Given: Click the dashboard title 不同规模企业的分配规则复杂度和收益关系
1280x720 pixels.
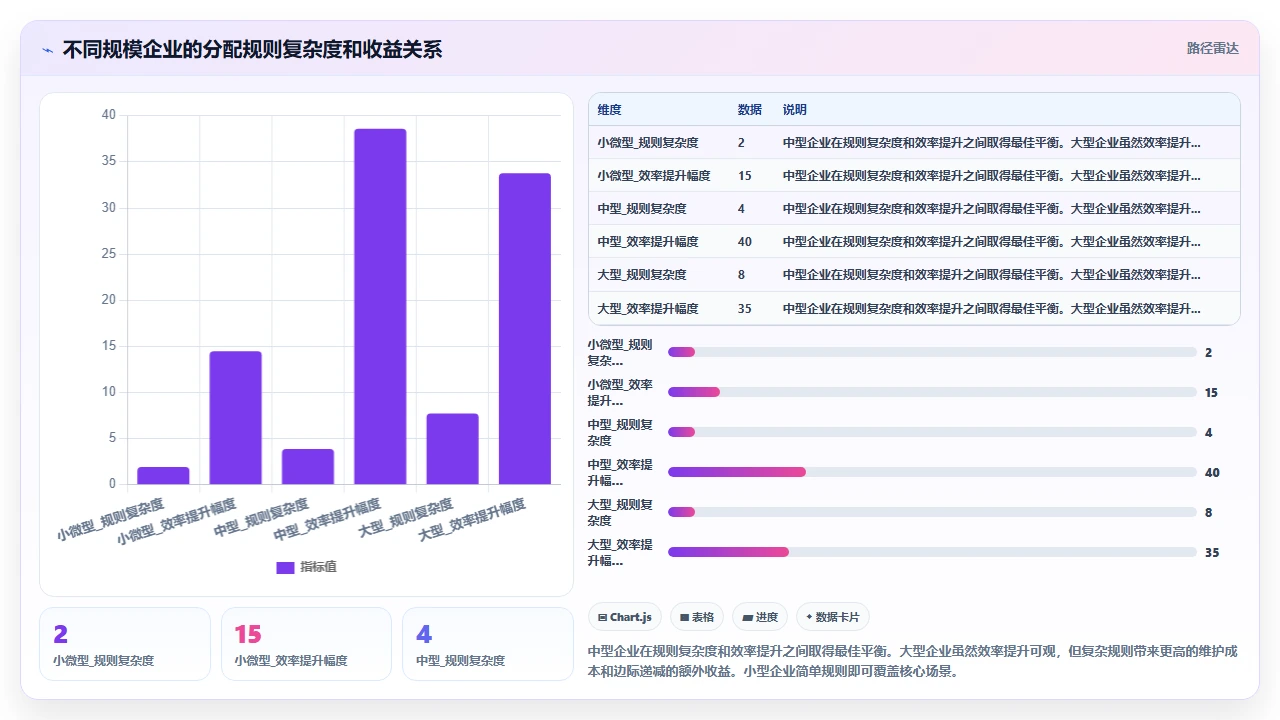Looking at the screenshot, I should coord(252,49).
